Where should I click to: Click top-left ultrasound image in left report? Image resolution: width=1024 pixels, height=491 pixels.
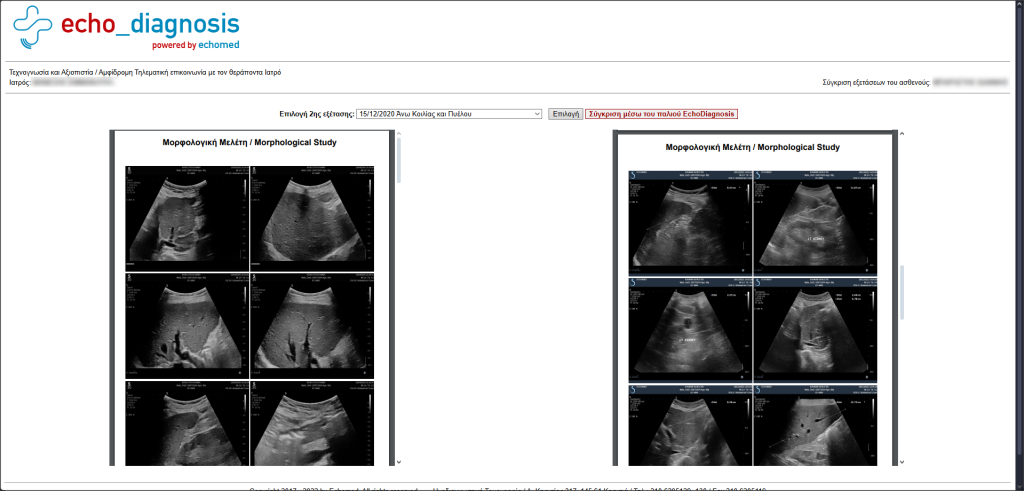tap(187, 217)
